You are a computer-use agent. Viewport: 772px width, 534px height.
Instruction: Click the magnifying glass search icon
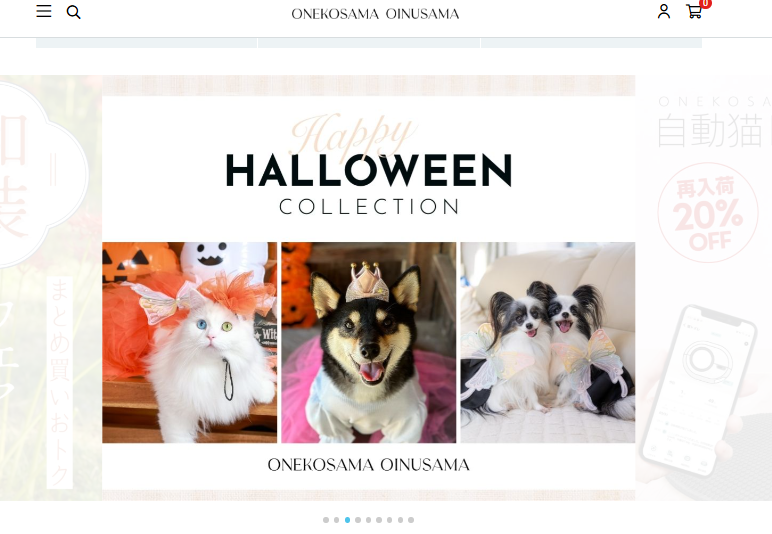pos(73,12)
